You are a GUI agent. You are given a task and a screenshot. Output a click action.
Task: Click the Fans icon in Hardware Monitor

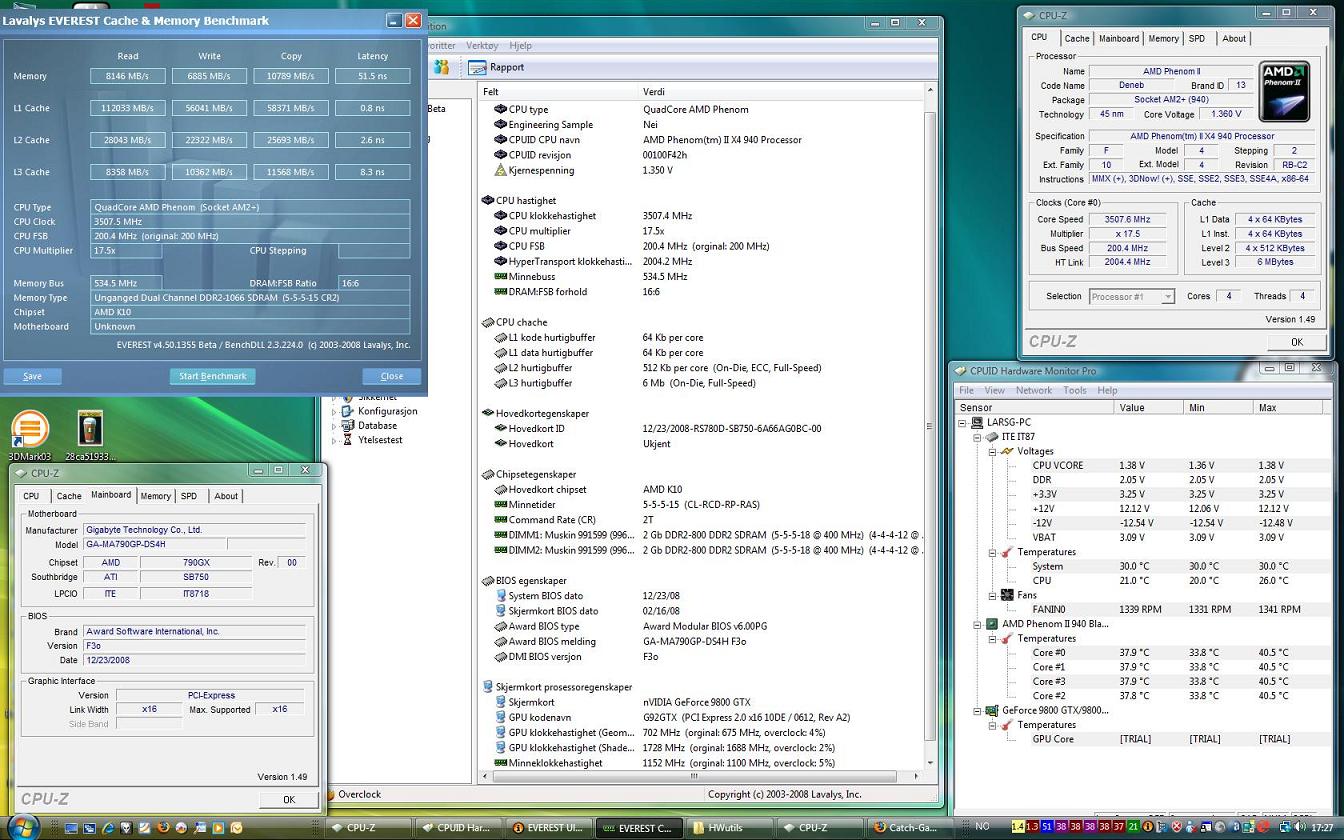point(1007,595)
